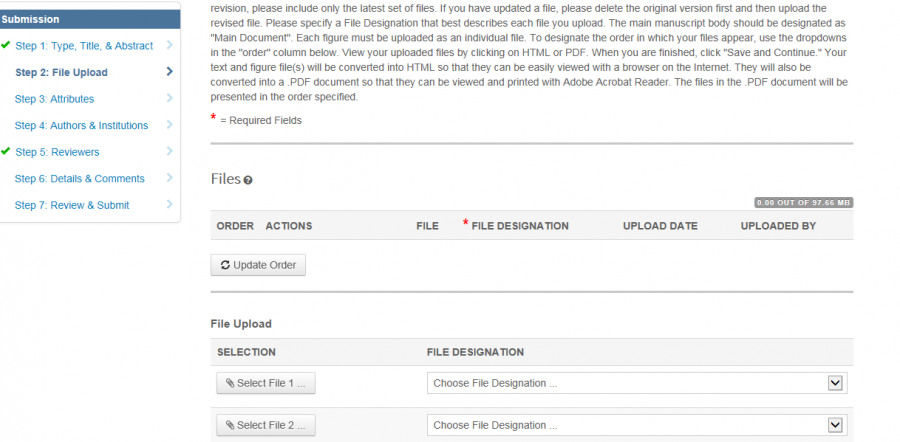
Task: Open Step 3: Attributes
Action: coord(54,99)
